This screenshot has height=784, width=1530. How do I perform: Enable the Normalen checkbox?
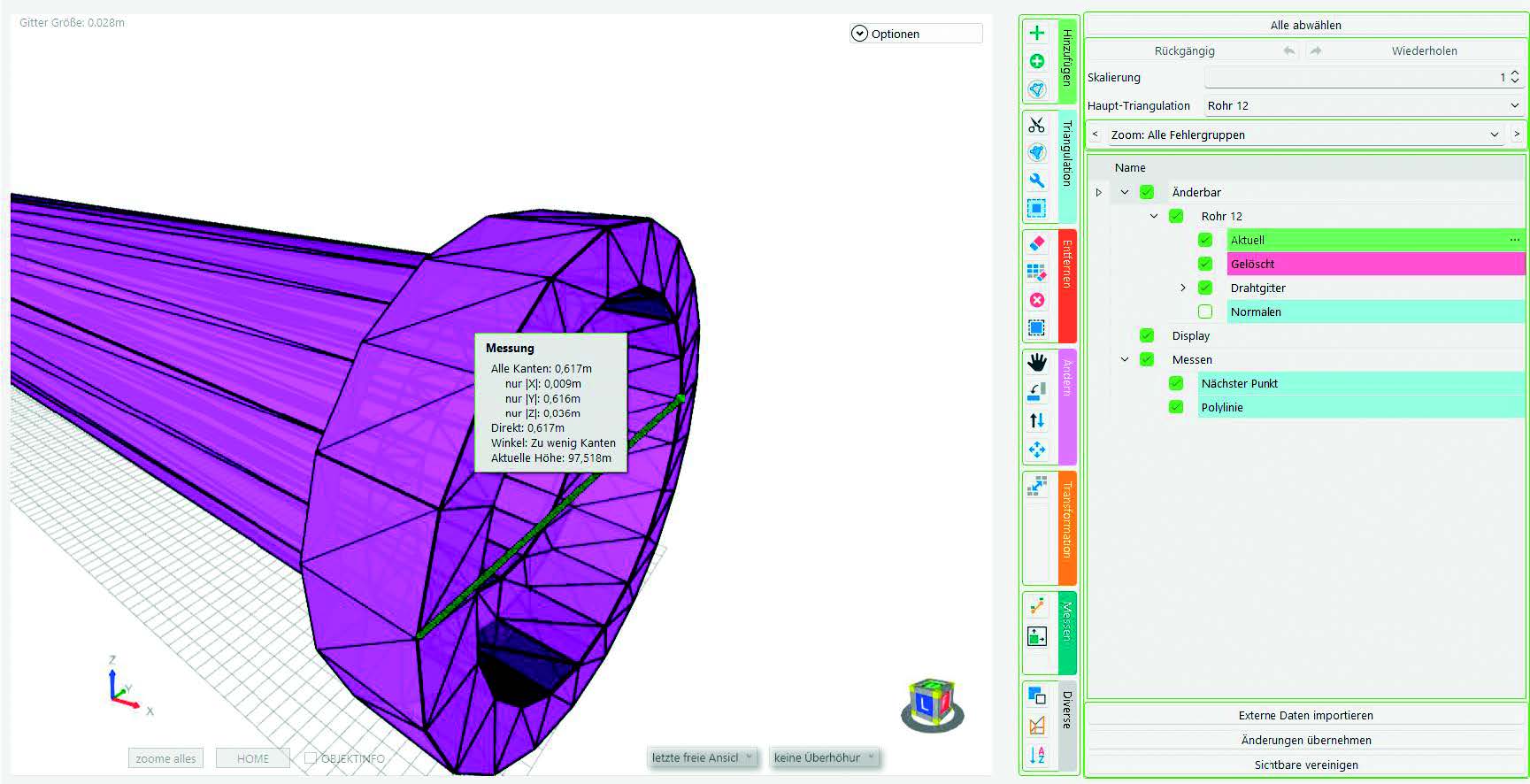pyautogui.click(x=1205, y=311)
